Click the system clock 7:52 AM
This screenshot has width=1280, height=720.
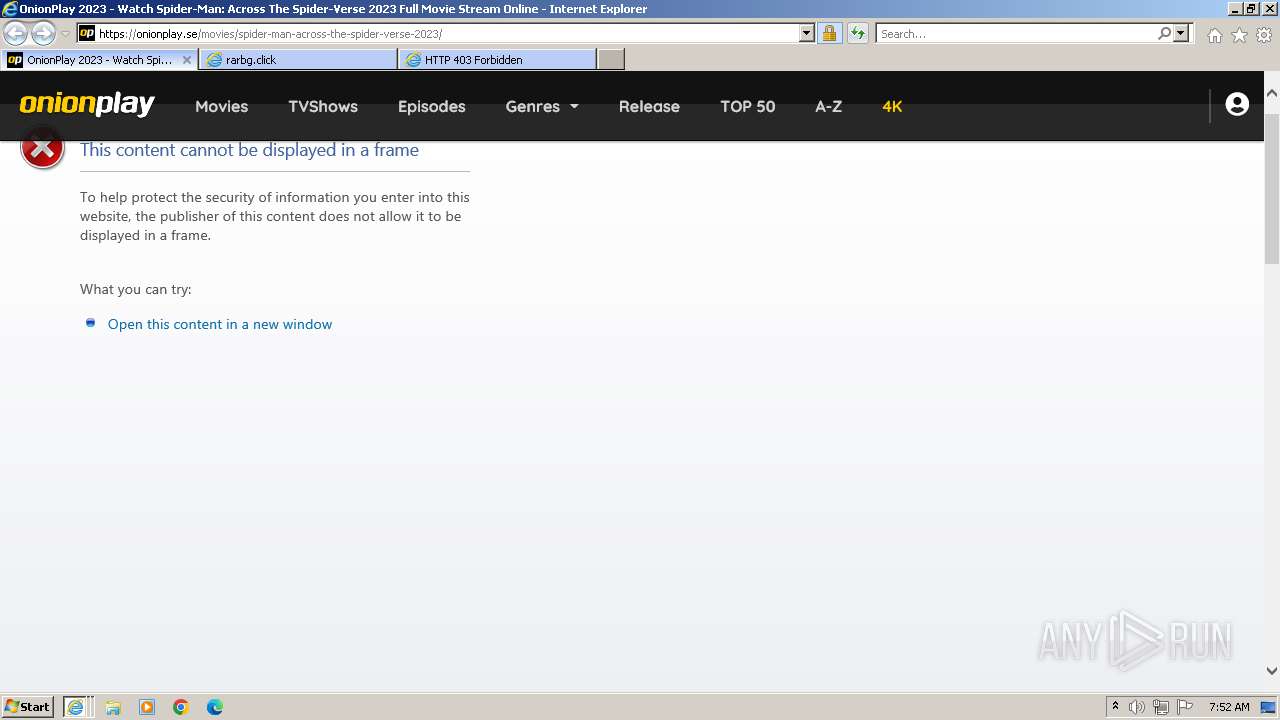point(1229,707)
